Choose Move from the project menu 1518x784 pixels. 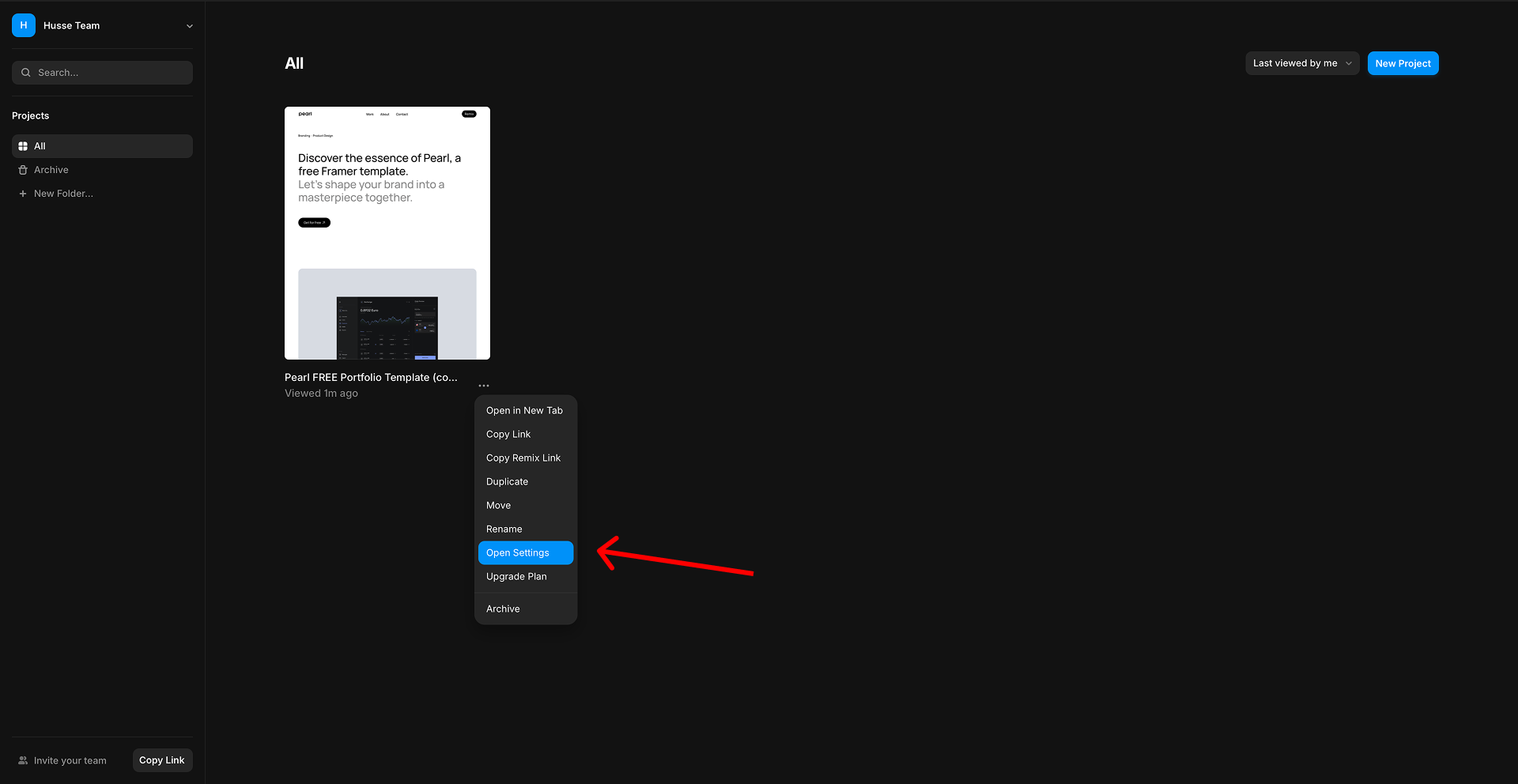click(x=526, y=506)
